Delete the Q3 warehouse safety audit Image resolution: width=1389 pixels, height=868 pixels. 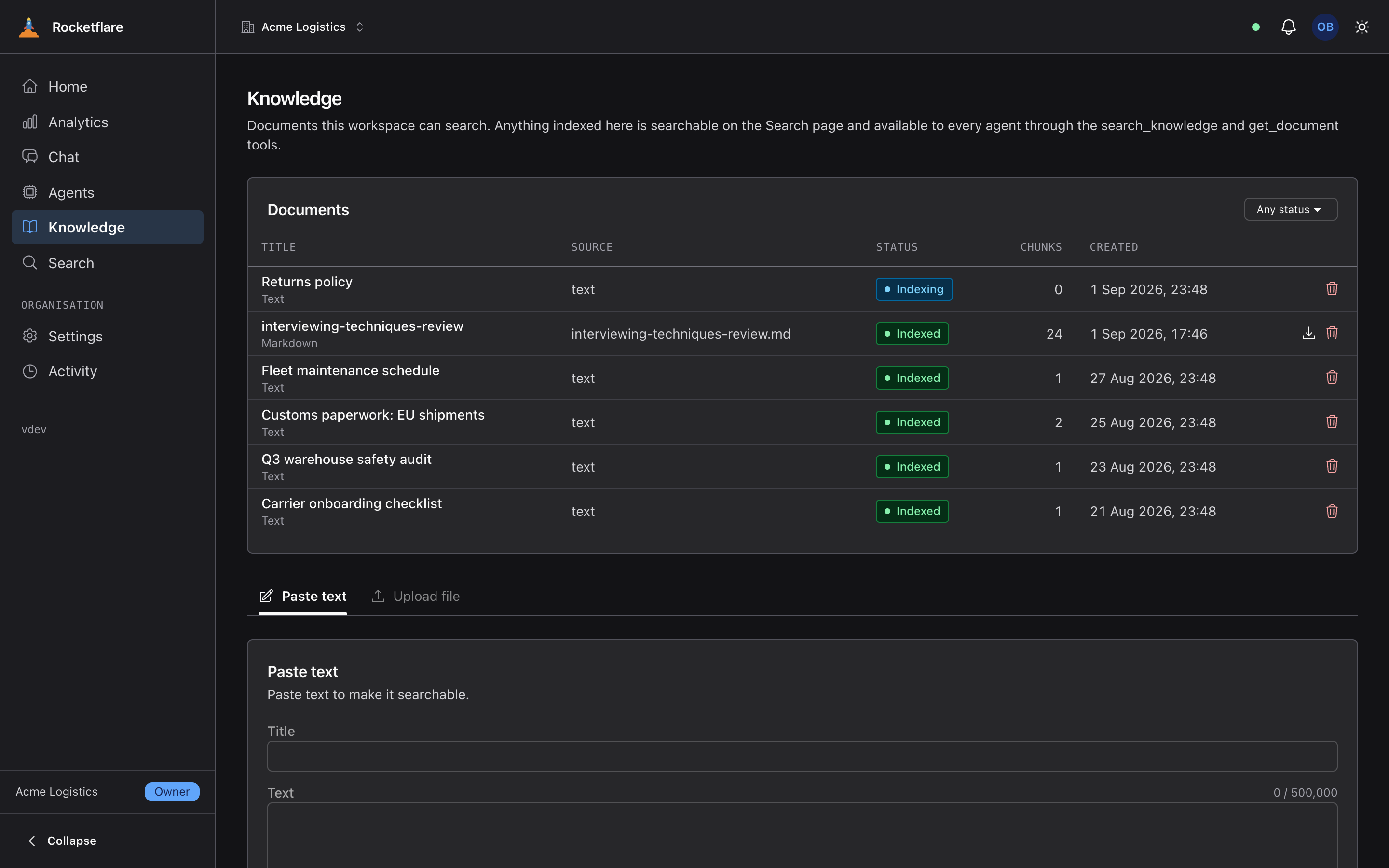[1332, 466]
